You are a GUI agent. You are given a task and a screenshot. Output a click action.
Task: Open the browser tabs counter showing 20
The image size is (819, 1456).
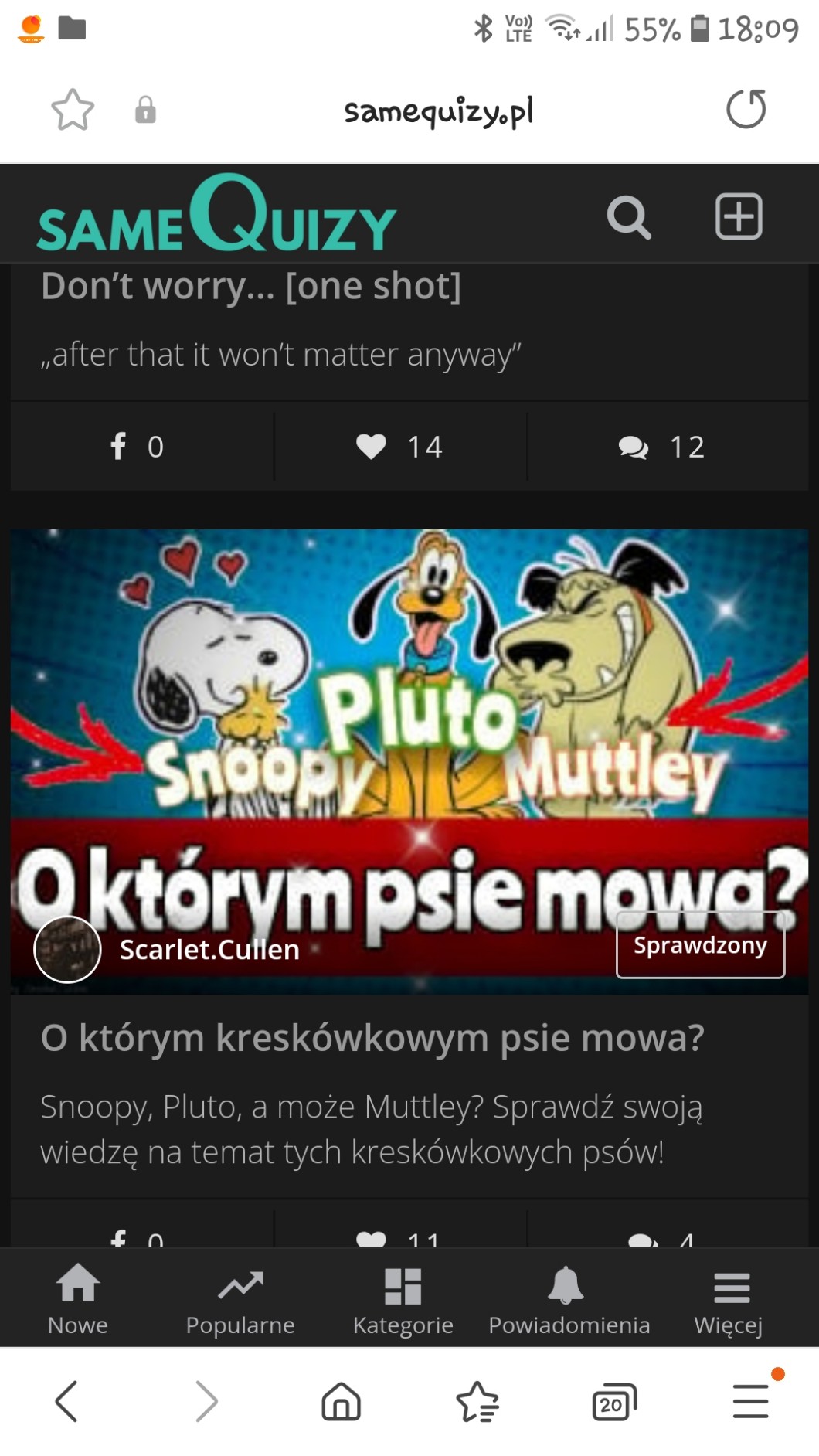pyautogui.click(x=614, y=1402)
